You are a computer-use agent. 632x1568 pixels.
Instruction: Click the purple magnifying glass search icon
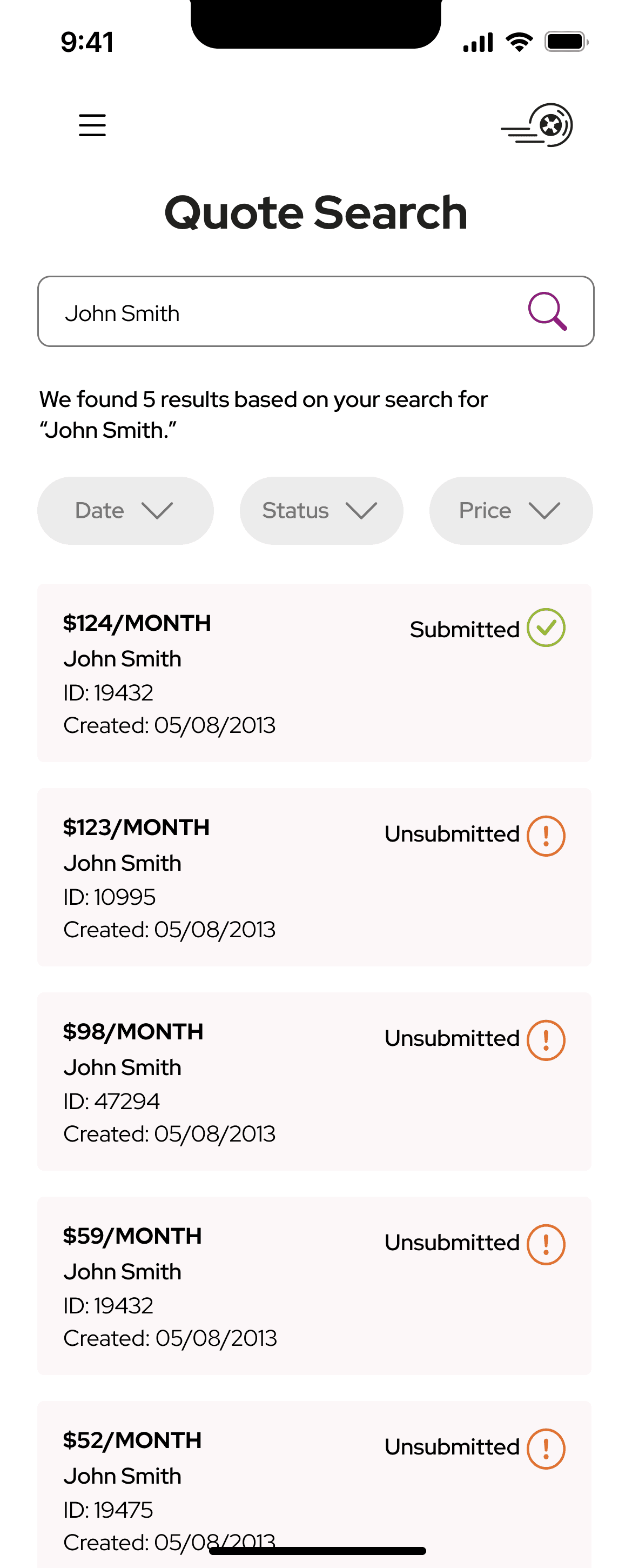click(x=547, y=312)
